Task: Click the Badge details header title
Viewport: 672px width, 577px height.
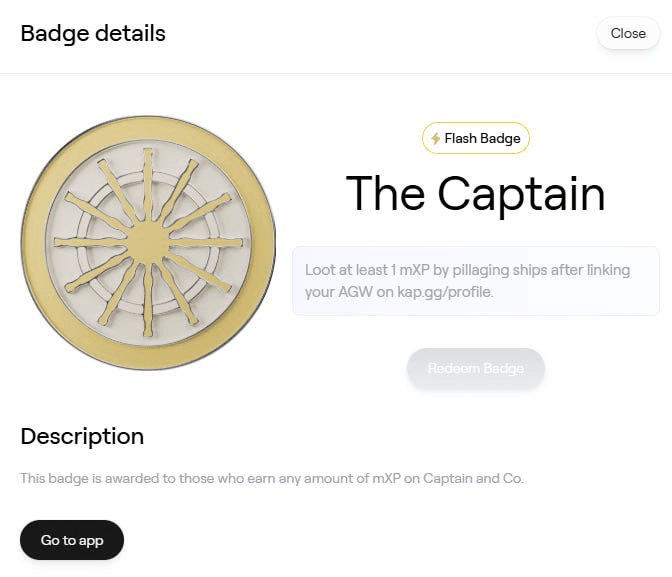Action: pyautogui.click(x=93, y=33)
